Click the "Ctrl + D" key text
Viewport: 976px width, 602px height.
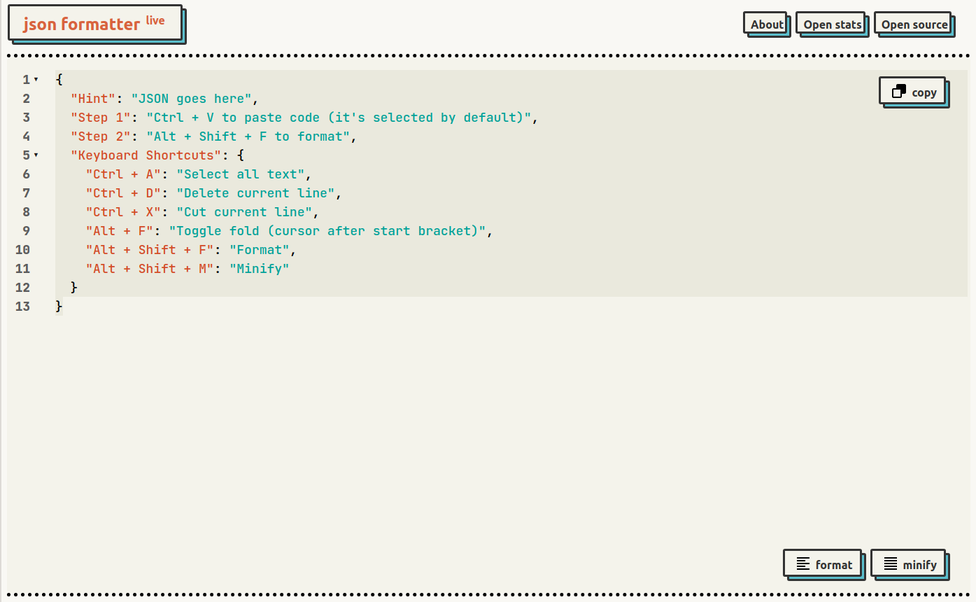point(123,193)
